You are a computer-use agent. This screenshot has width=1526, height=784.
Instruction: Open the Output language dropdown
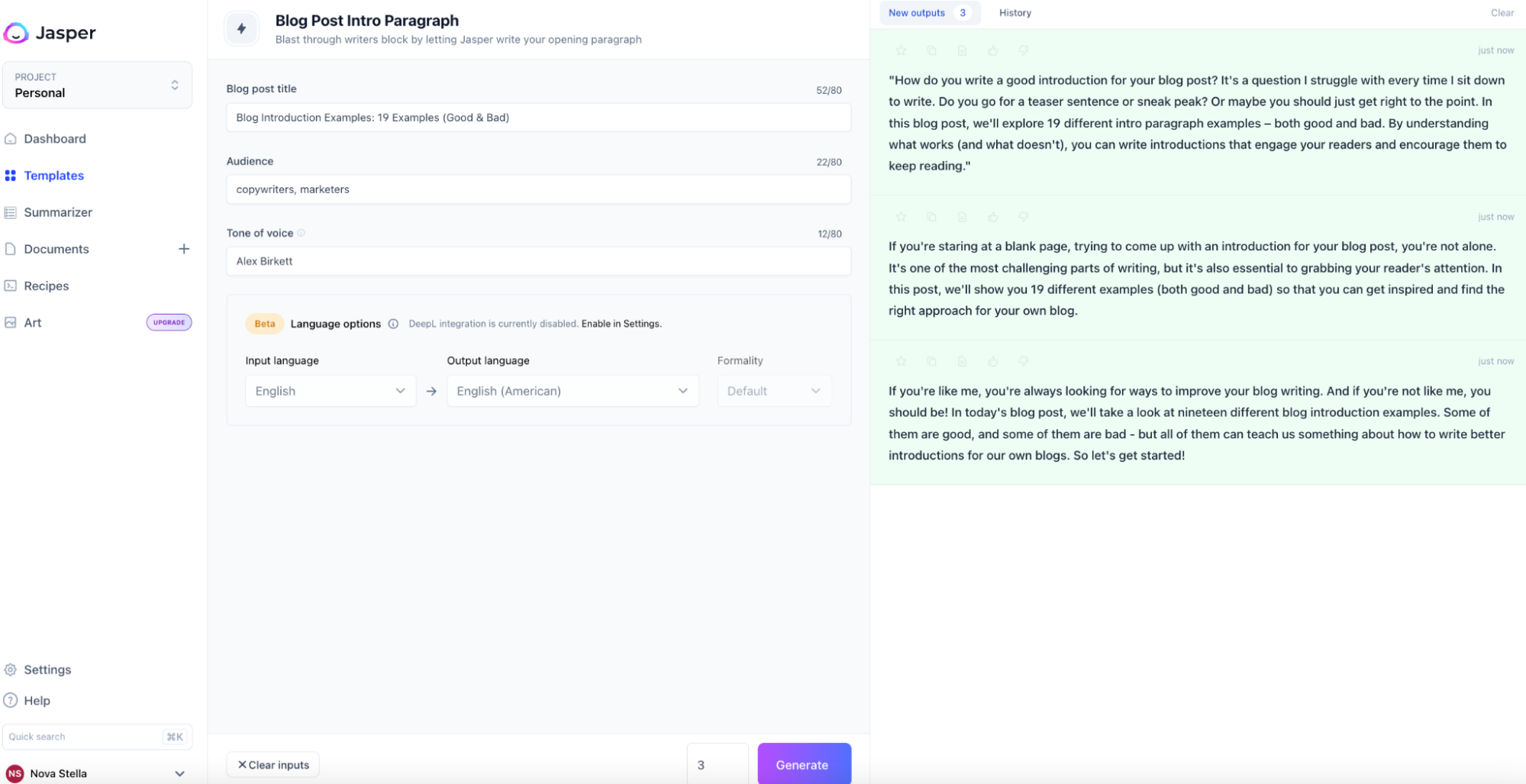pos(572,391)
